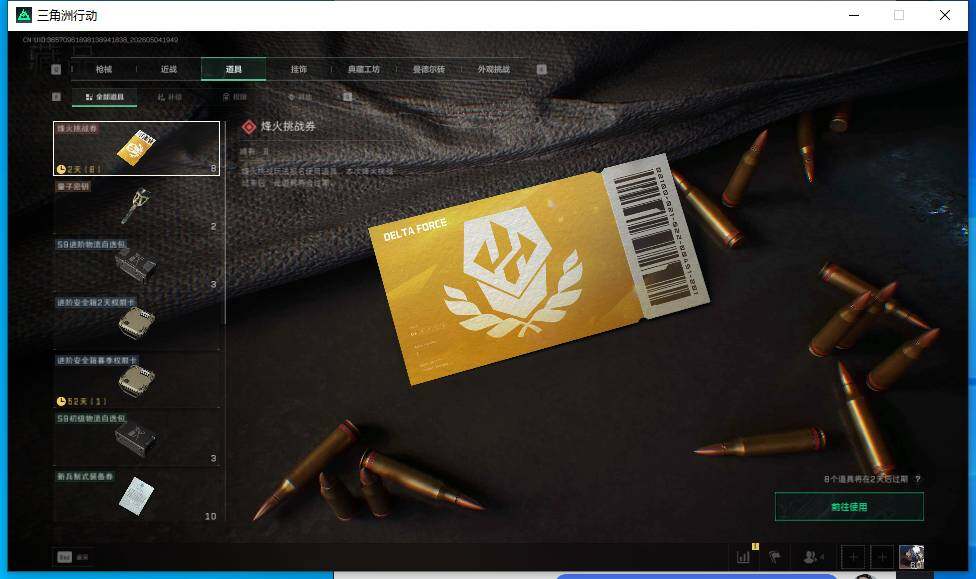This screenshot has width=976, height=579.
Task: Select the 烽火挑战券 ticket item card
Action: [136, 148]
